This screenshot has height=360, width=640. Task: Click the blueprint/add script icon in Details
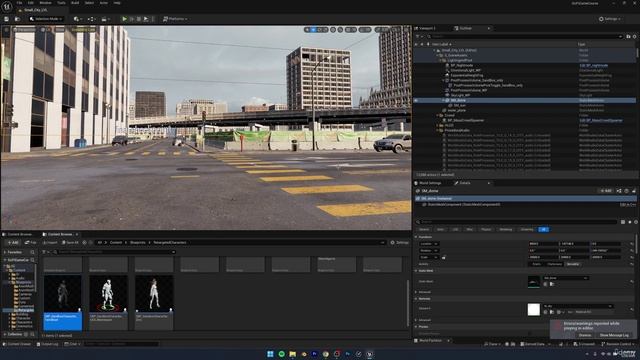pyautogui.click(x=619, y=191)
